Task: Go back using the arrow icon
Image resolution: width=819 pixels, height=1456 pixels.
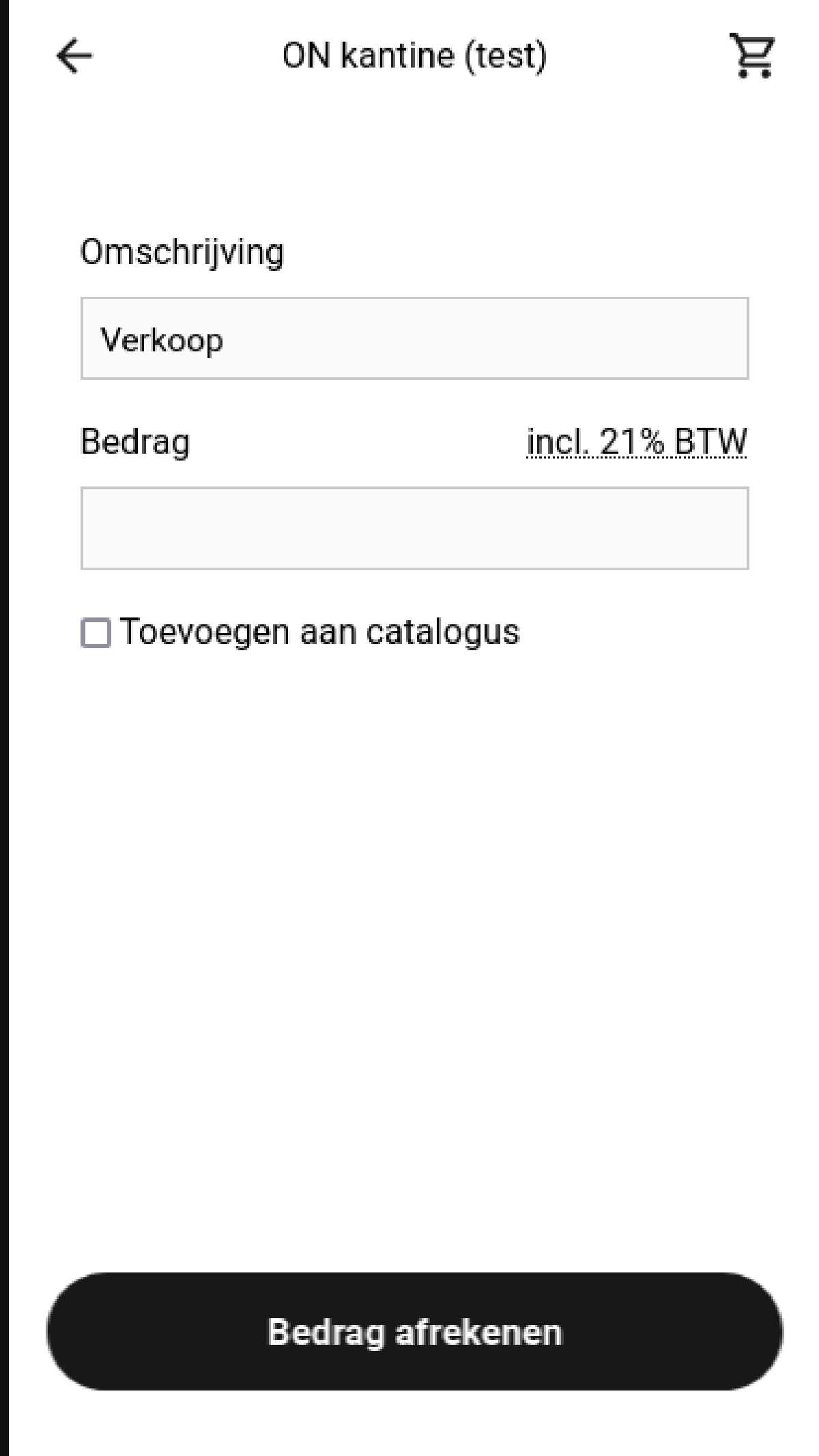Action: [74, 56]
